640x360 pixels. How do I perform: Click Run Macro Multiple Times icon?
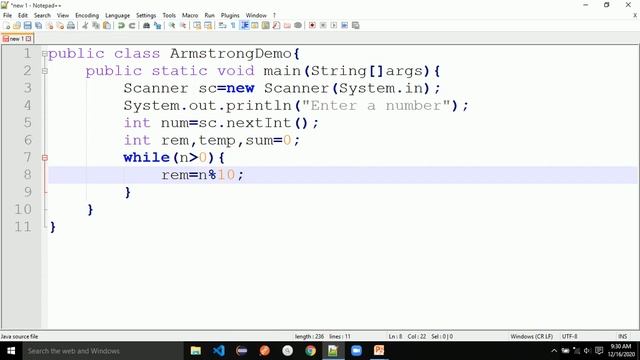pos(344,25)
